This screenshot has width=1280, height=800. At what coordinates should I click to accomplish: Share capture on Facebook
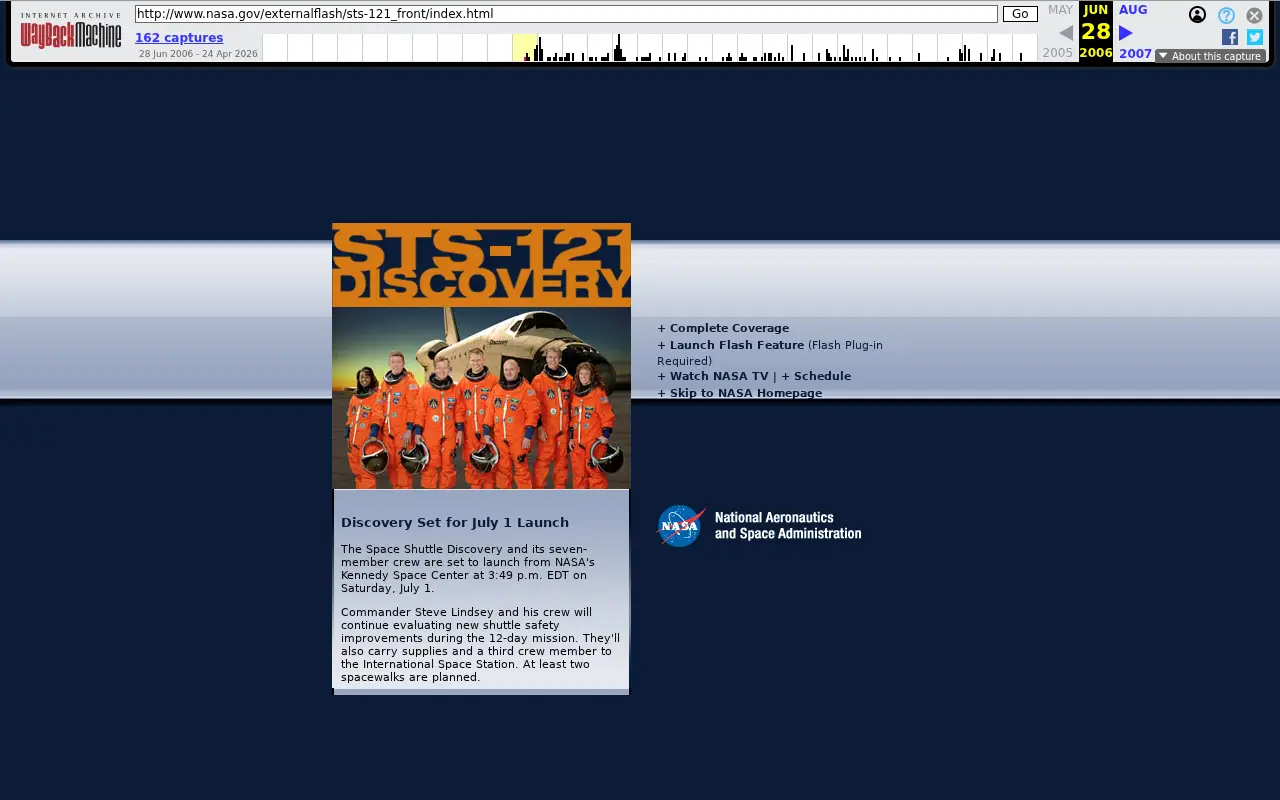pos(1230,37)
